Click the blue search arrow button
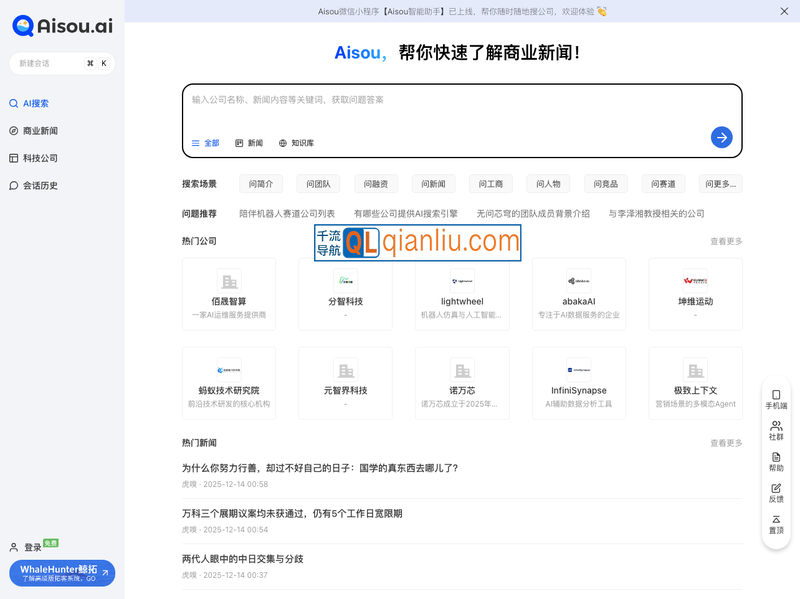The image size is (800, 599). pyautogui.click(x=721, y=137)
